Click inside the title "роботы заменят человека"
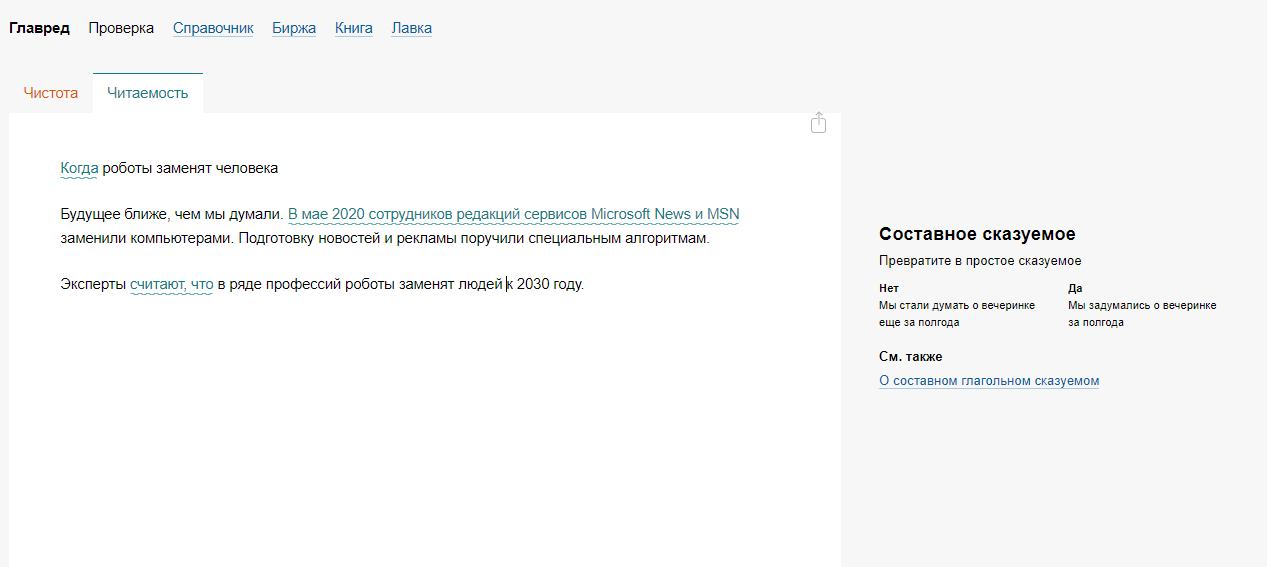 [190, 168]
